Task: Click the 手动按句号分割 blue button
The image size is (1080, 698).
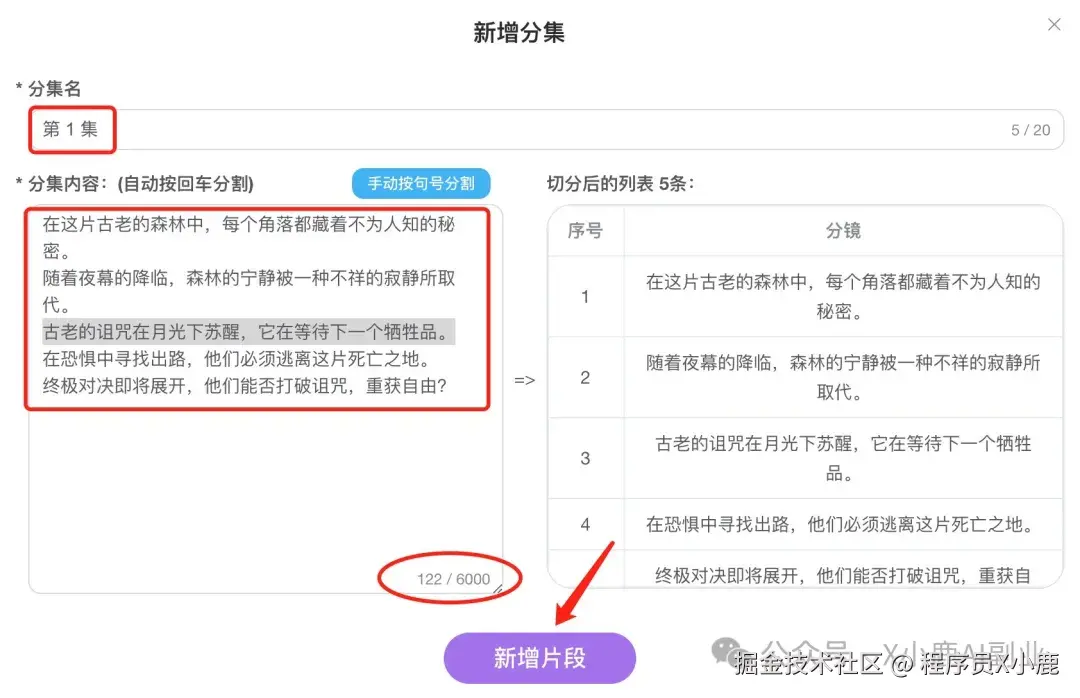Action: coord(421,183)
